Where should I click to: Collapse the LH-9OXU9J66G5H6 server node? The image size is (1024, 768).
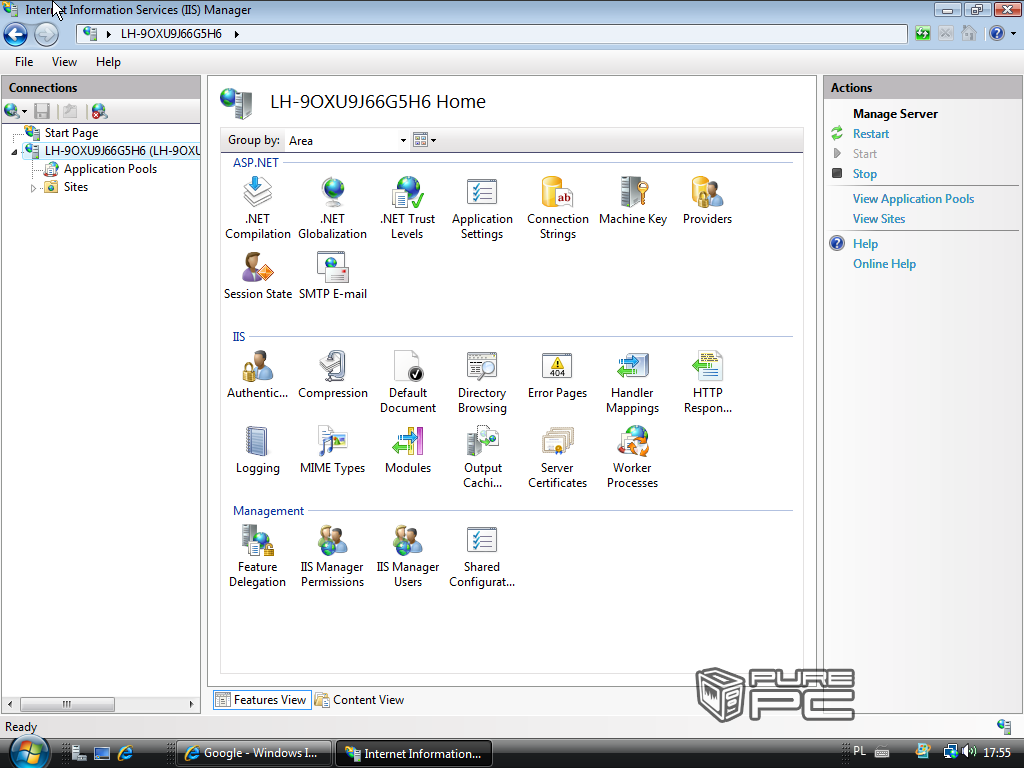tap(14, 152)
